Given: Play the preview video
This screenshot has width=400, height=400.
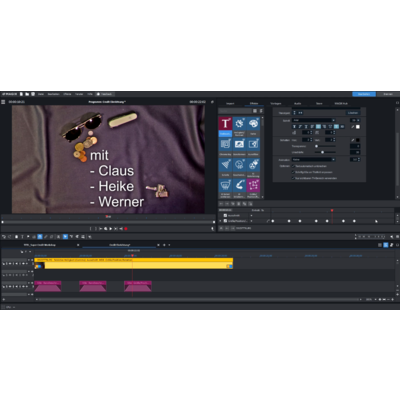Looking at the screenshot, I should 111,229.
